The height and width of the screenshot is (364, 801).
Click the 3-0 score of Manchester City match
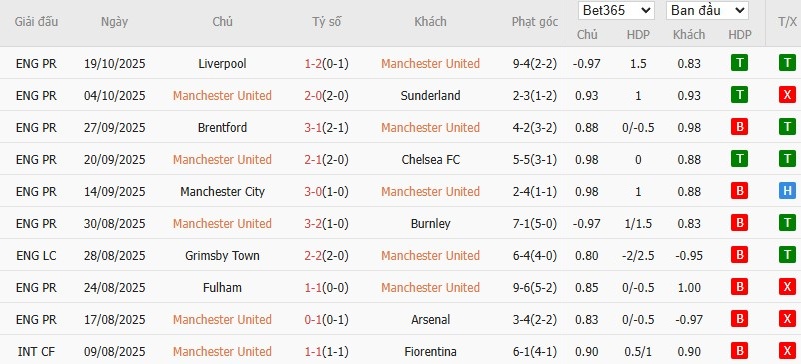click(x=313, y=192)
